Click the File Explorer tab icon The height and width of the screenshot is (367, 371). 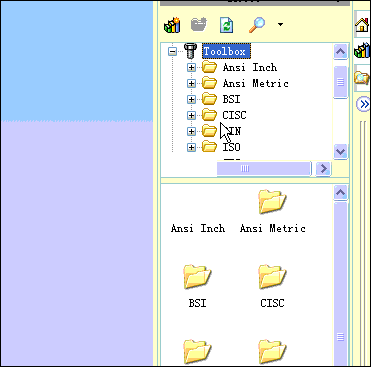pos(362,78)
